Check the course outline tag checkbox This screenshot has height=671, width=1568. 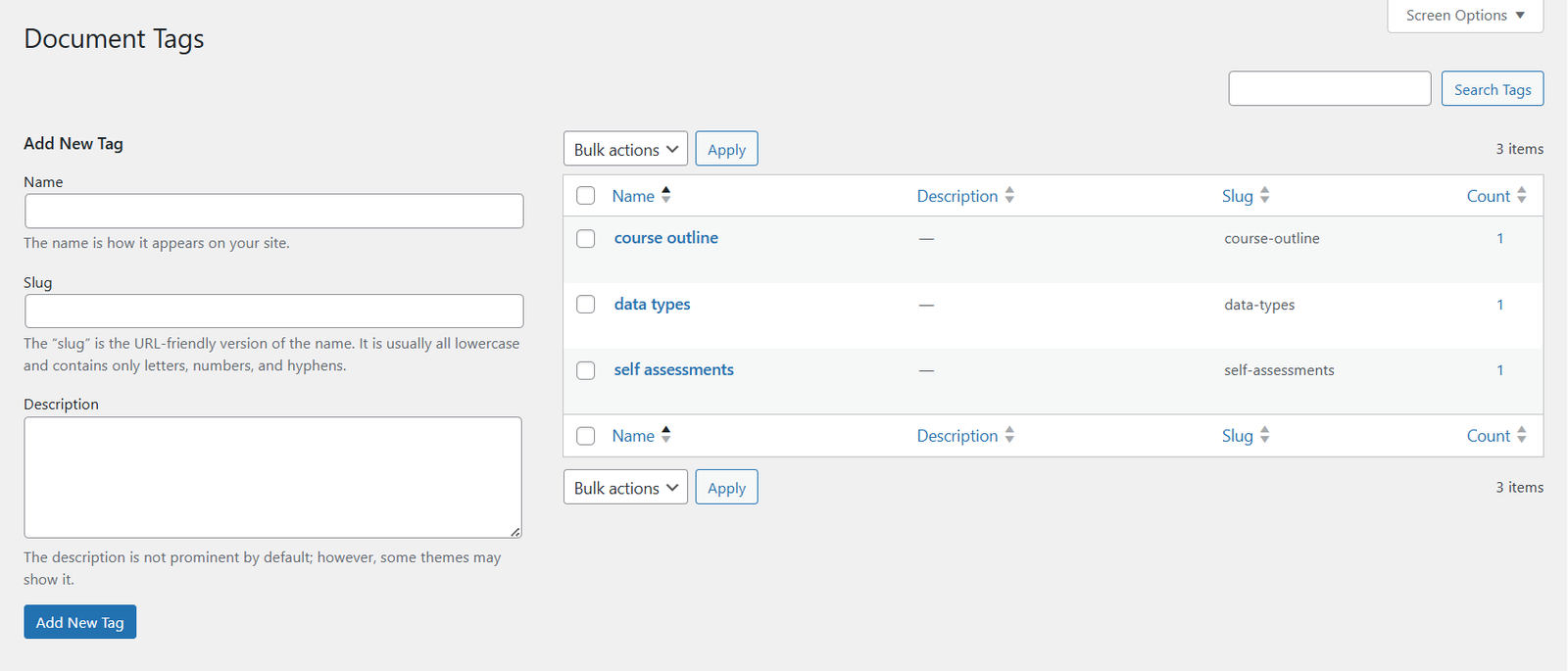point(586,239)
